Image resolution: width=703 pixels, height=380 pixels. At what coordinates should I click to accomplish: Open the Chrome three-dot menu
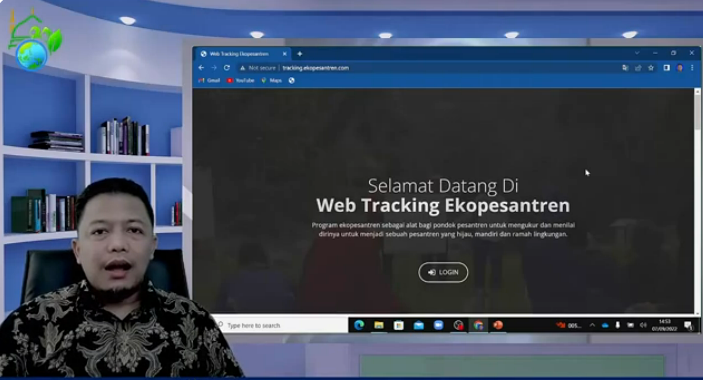pos(692,68)
